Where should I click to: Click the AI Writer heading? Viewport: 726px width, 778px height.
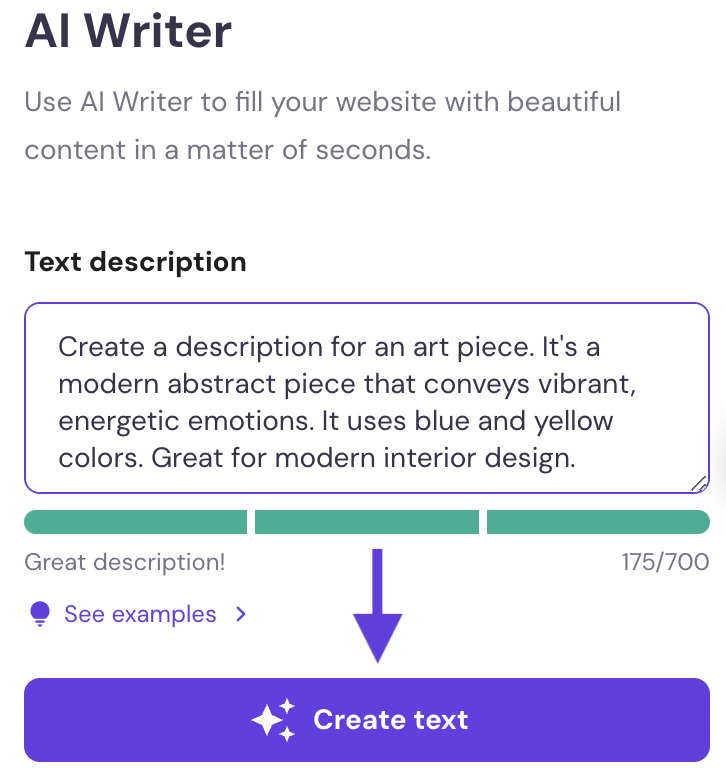[x=128, y=32]
